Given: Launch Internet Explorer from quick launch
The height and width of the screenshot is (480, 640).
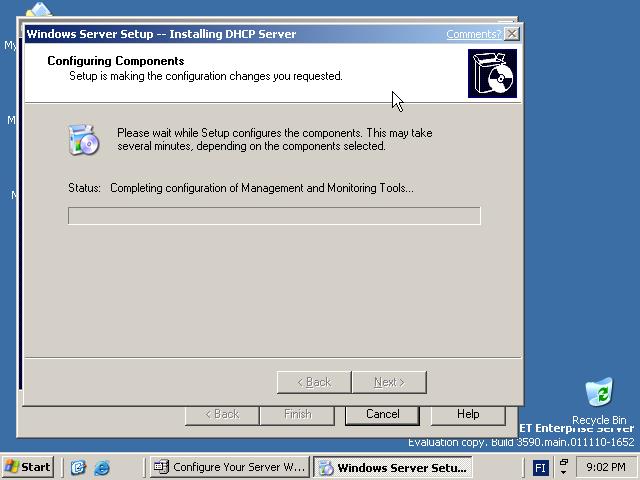Looking at the screenshot, I should pyautogui.click(x=102, y=467).
